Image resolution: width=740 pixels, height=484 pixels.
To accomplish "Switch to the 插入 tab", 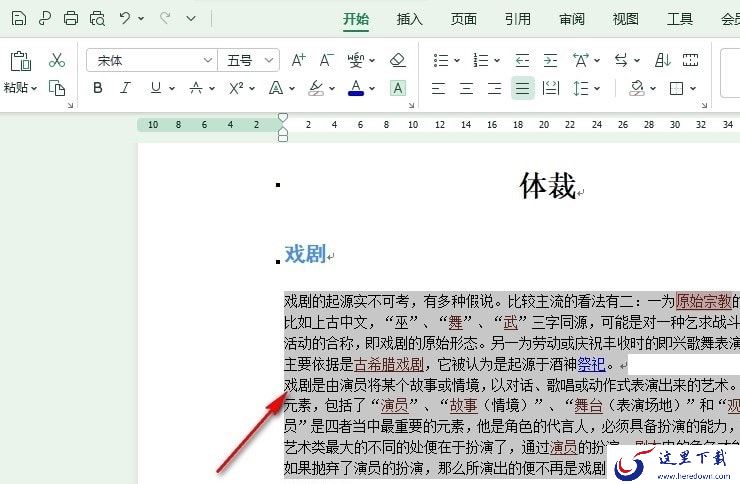I will click(x=409, y=19).
